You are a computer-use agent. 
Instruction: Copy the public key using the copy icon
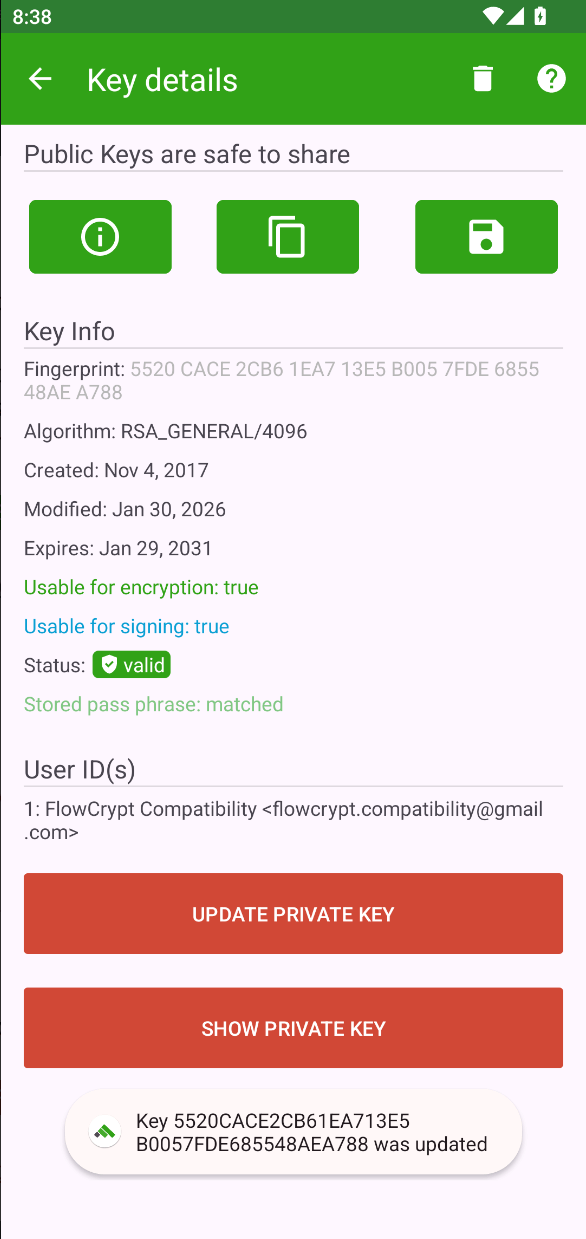coord(287,236)
